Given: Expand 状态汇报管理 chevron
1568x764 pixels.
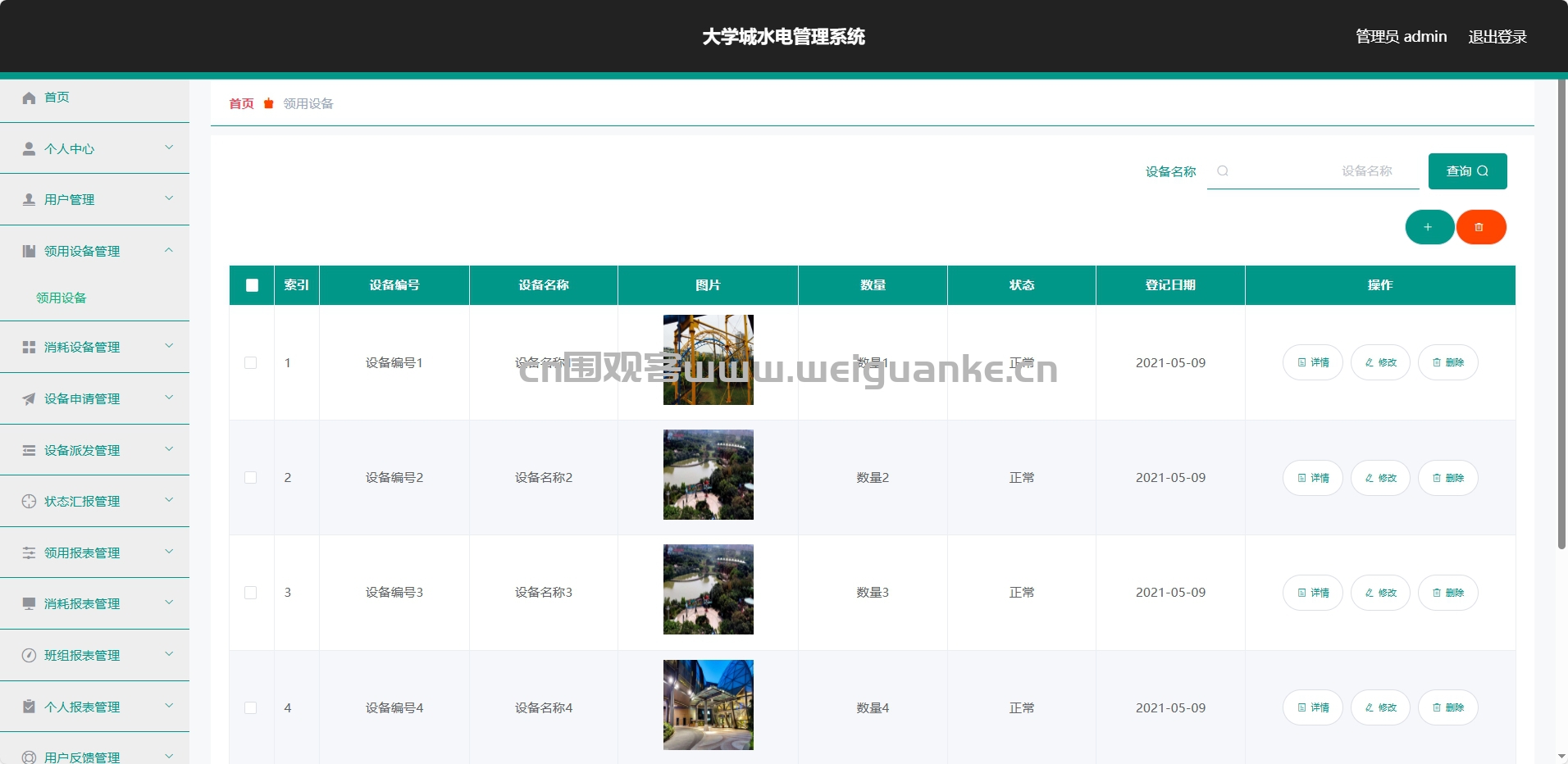Looking at the screenshot, I should [x=169, y=500].
